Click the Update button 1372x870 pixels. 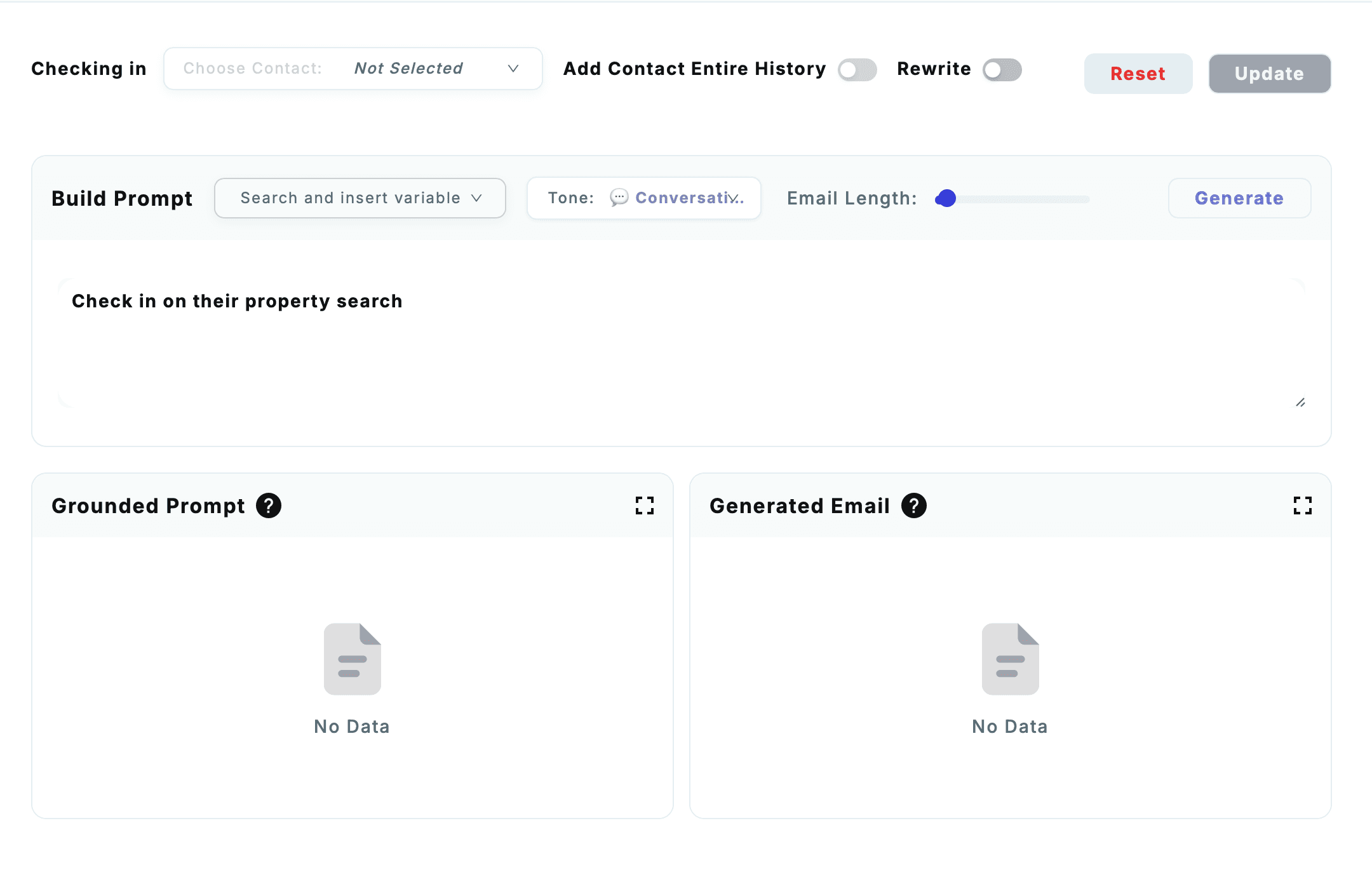coord(1269,74)
